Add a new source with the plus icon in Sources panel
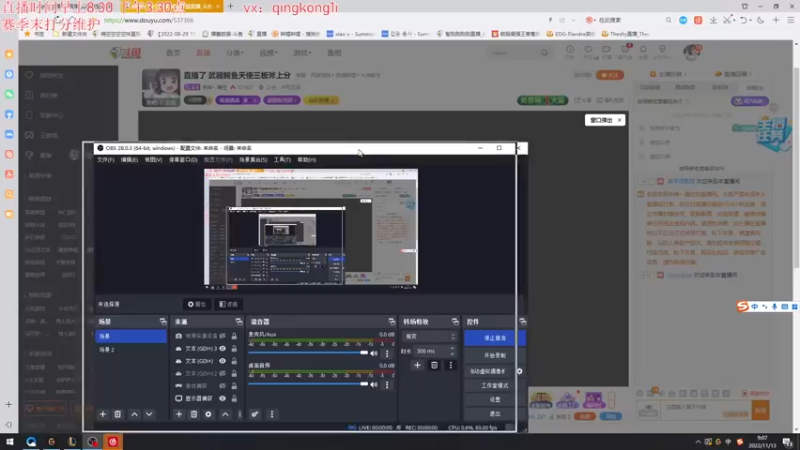Screen dimensions: 800x450 coord(179,414)
